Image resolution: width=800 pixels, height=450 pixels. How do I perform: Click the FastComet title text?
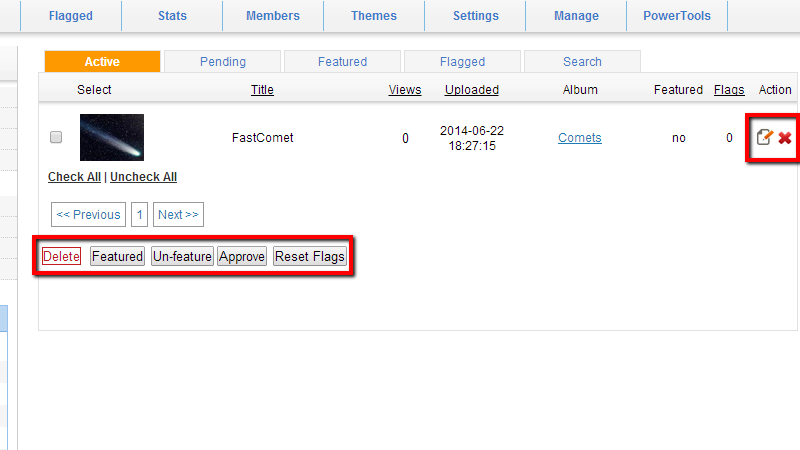point(262,138)
